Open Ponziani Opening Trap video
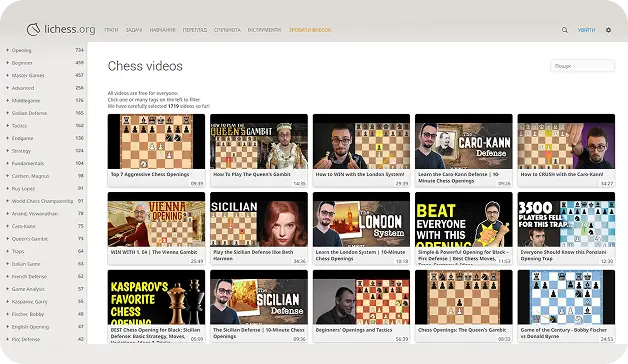The width and height of the screenshot is (628, 364). pyautogui.click(x=566, y=228)
